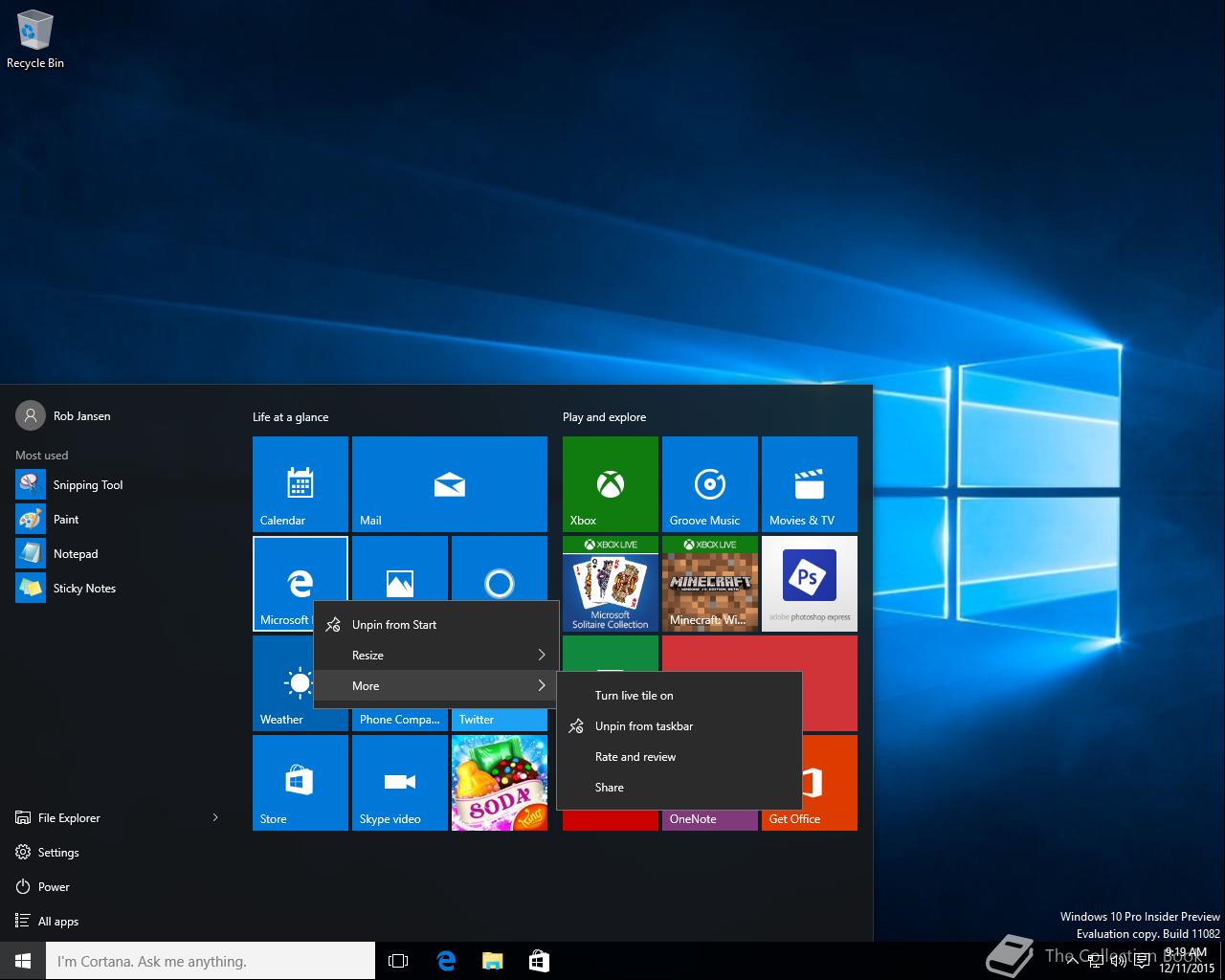Choose Turn live tile on
This screenshot has height=980, width=1225.
click(679, 696)
